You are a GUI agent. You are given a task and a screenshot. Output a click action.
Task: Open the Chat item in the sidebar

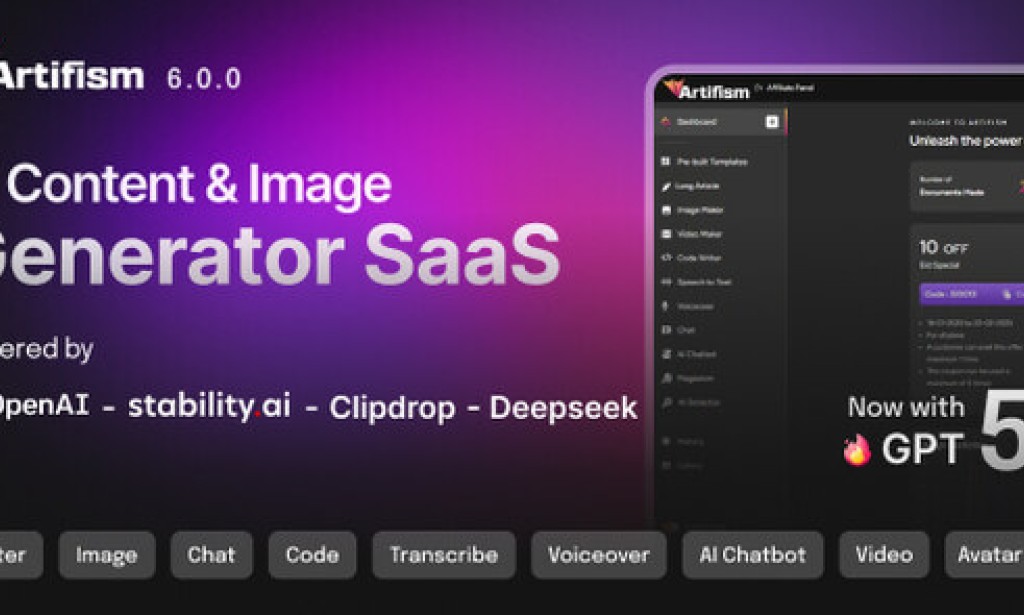click(x=678, y=330)
